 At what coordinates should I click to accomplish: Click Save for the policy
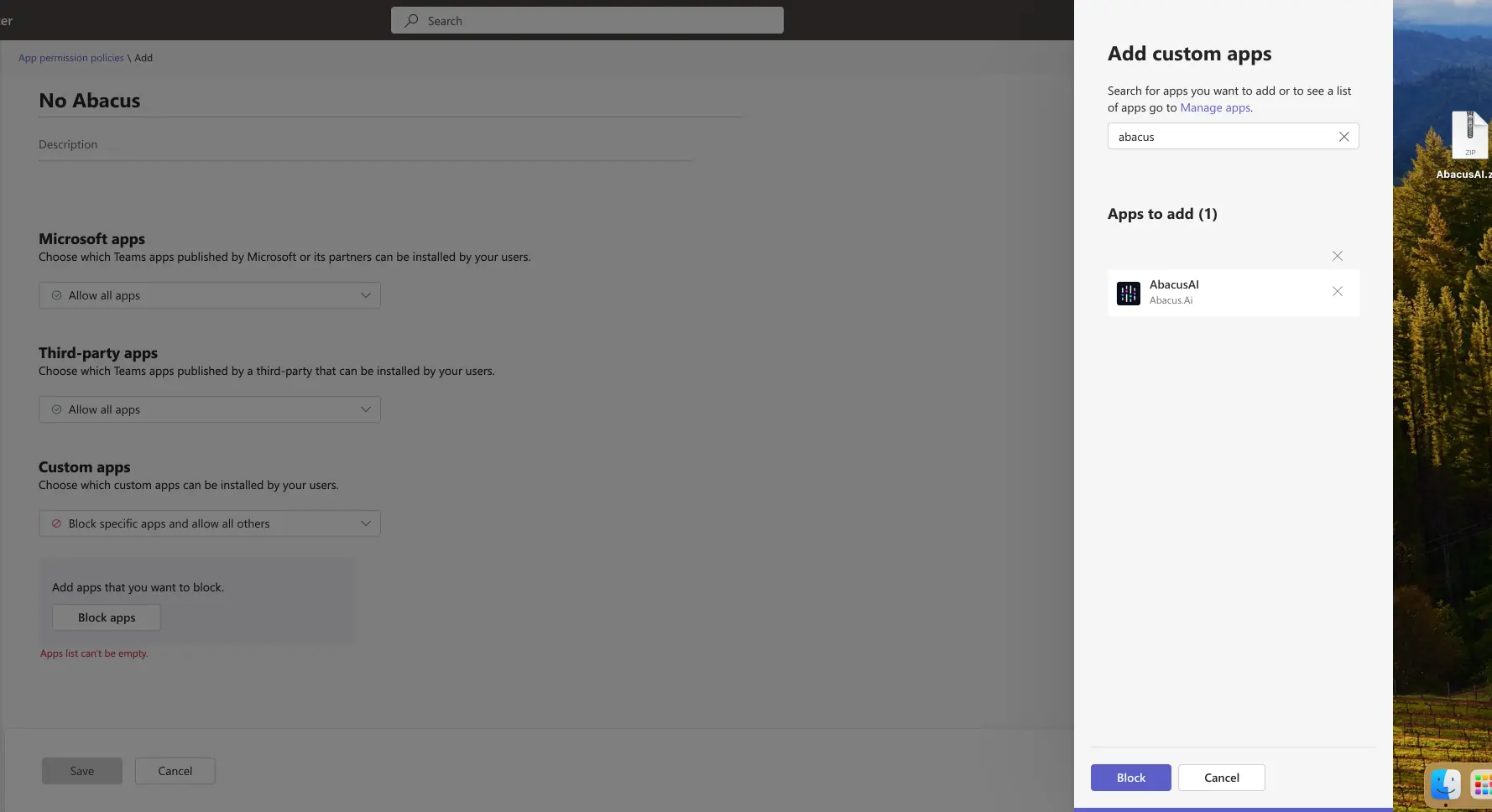pyautogui.click(x=82, y=771)
